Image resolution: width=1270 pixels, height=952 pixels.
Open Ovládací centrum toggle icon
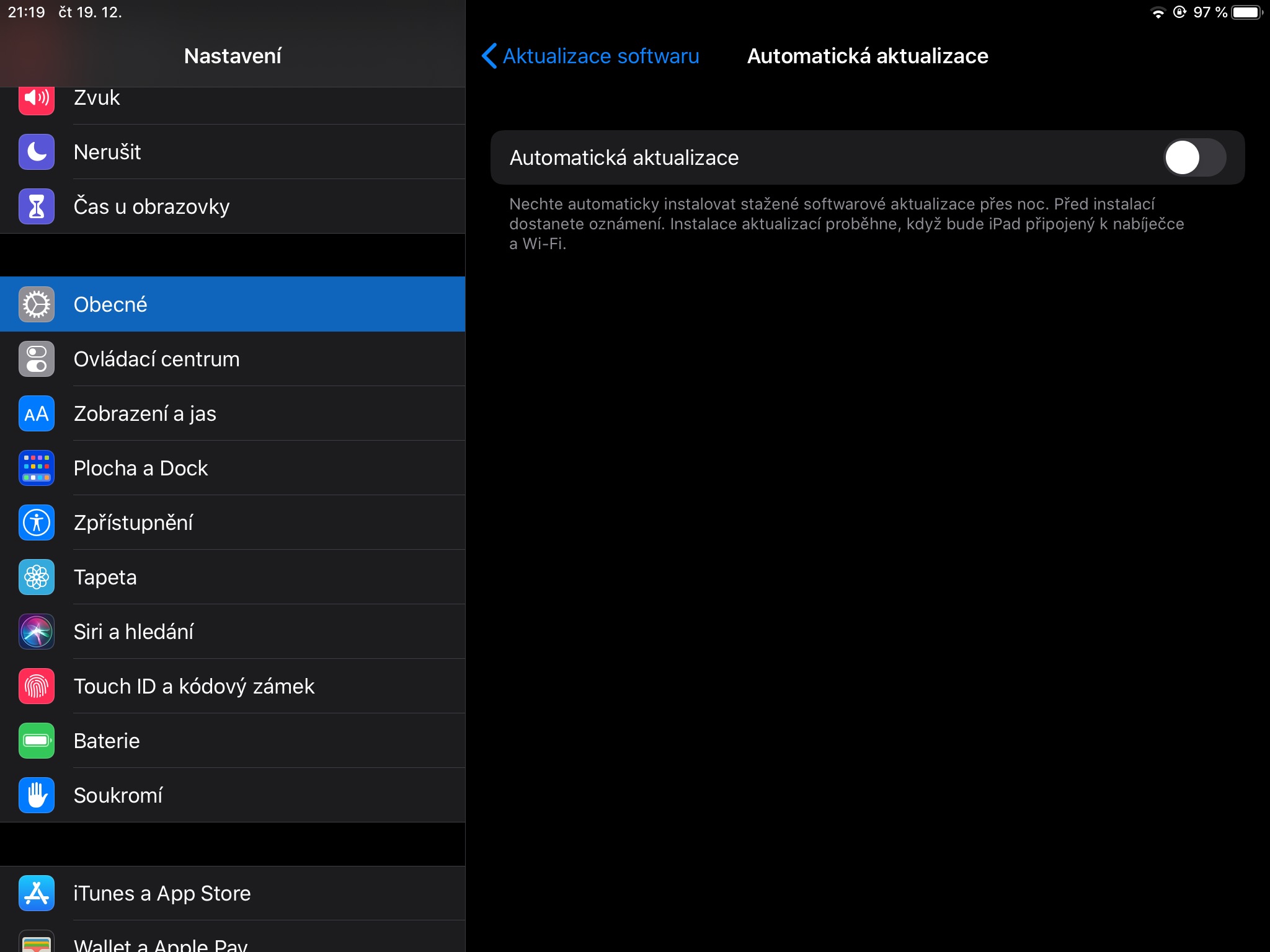37,359
